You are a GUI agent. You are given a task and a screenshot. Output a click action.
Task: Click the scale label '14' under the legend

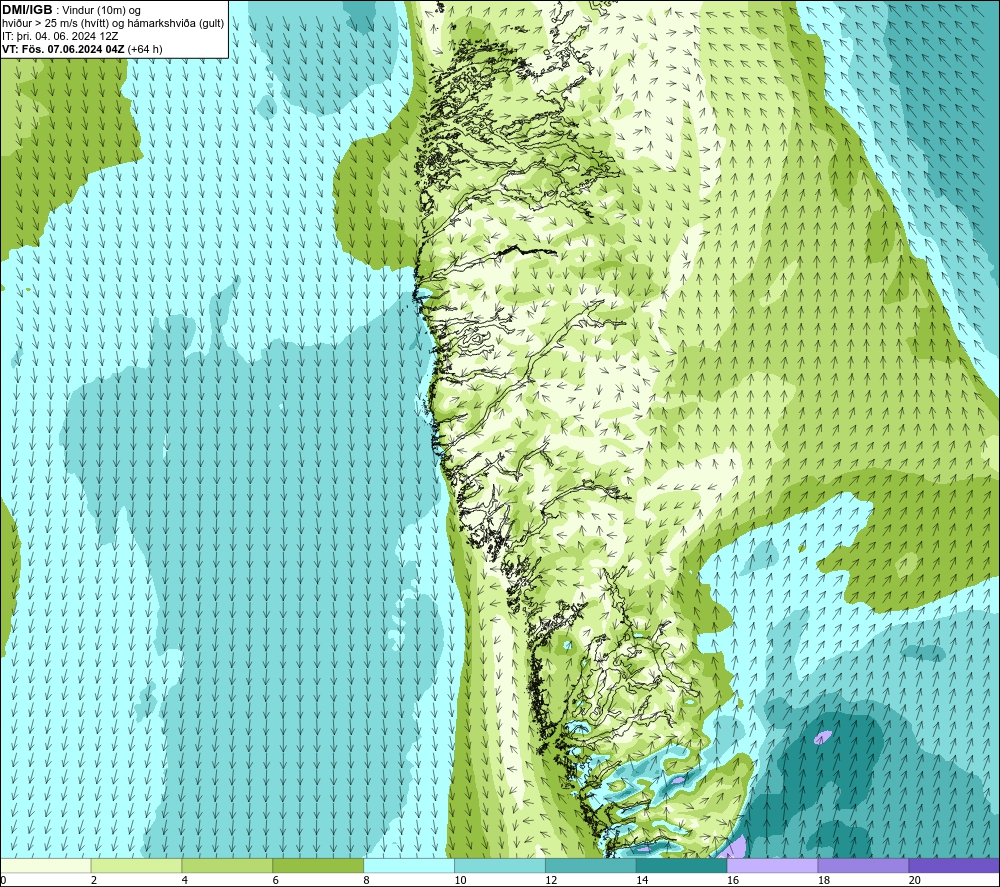642,880
